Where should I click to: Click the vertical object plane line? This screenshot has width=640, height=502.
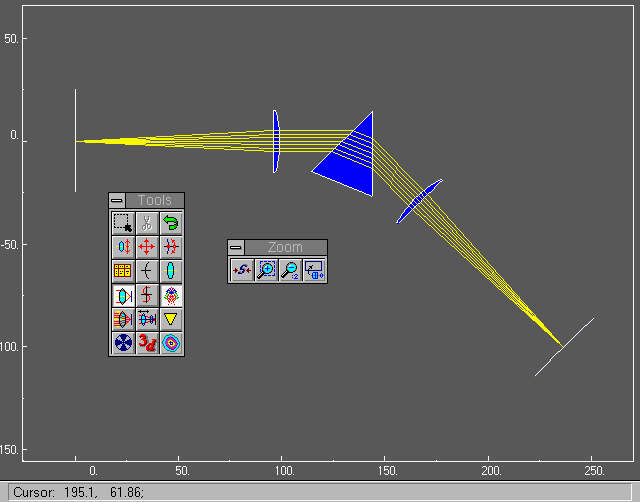75,140
